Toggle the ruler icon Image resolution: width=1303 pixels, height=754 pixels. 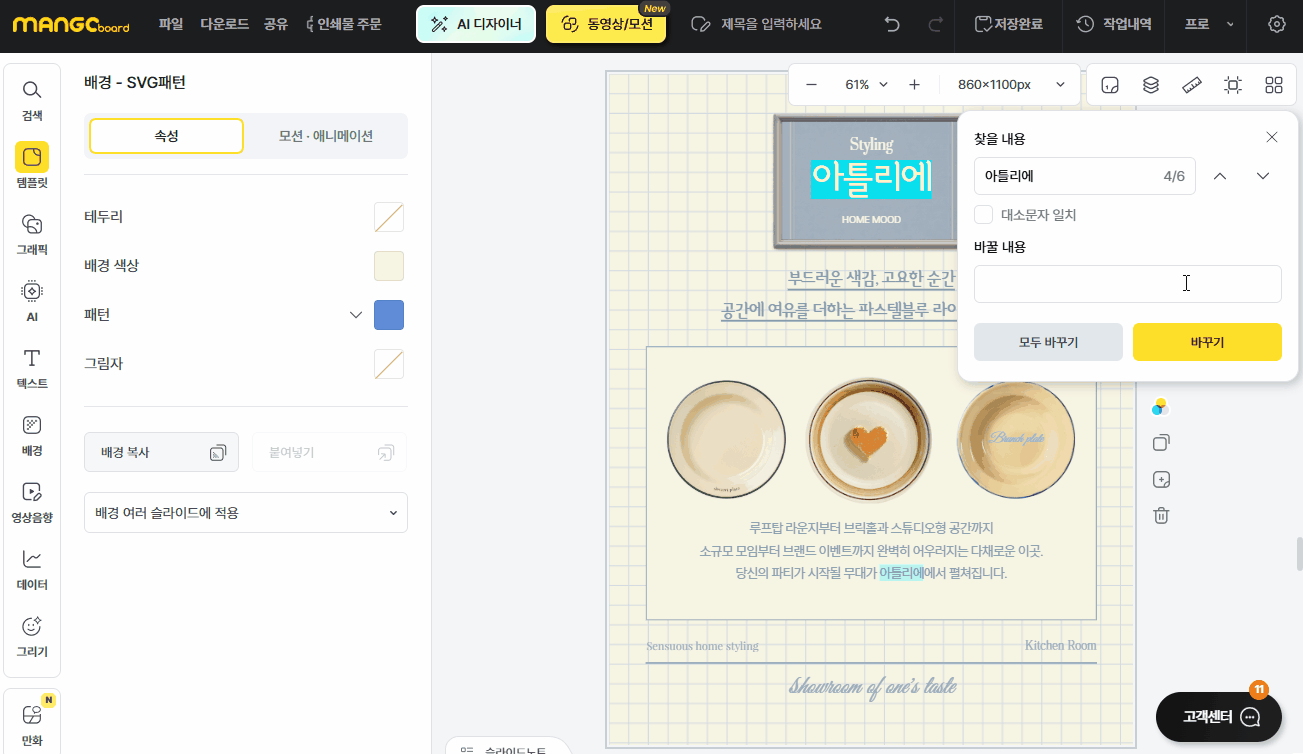point(1192,85)
